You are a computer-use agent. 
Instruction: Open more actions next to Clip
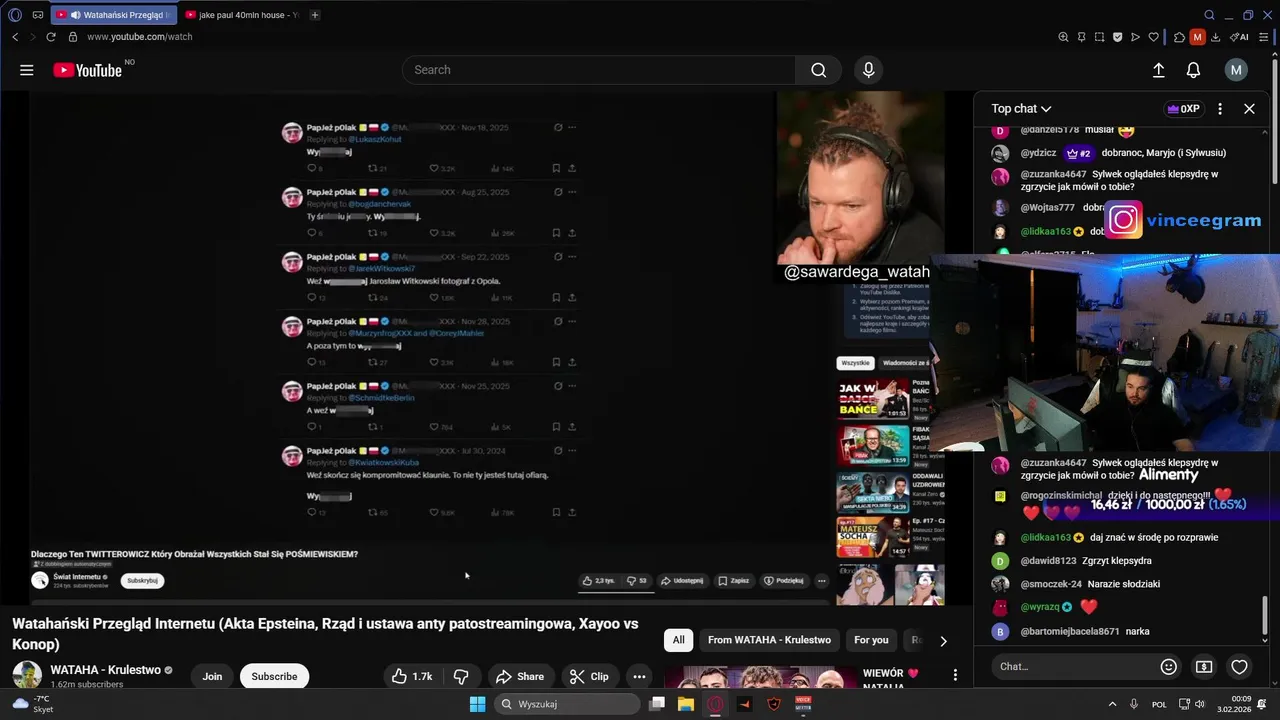(639, 676)
